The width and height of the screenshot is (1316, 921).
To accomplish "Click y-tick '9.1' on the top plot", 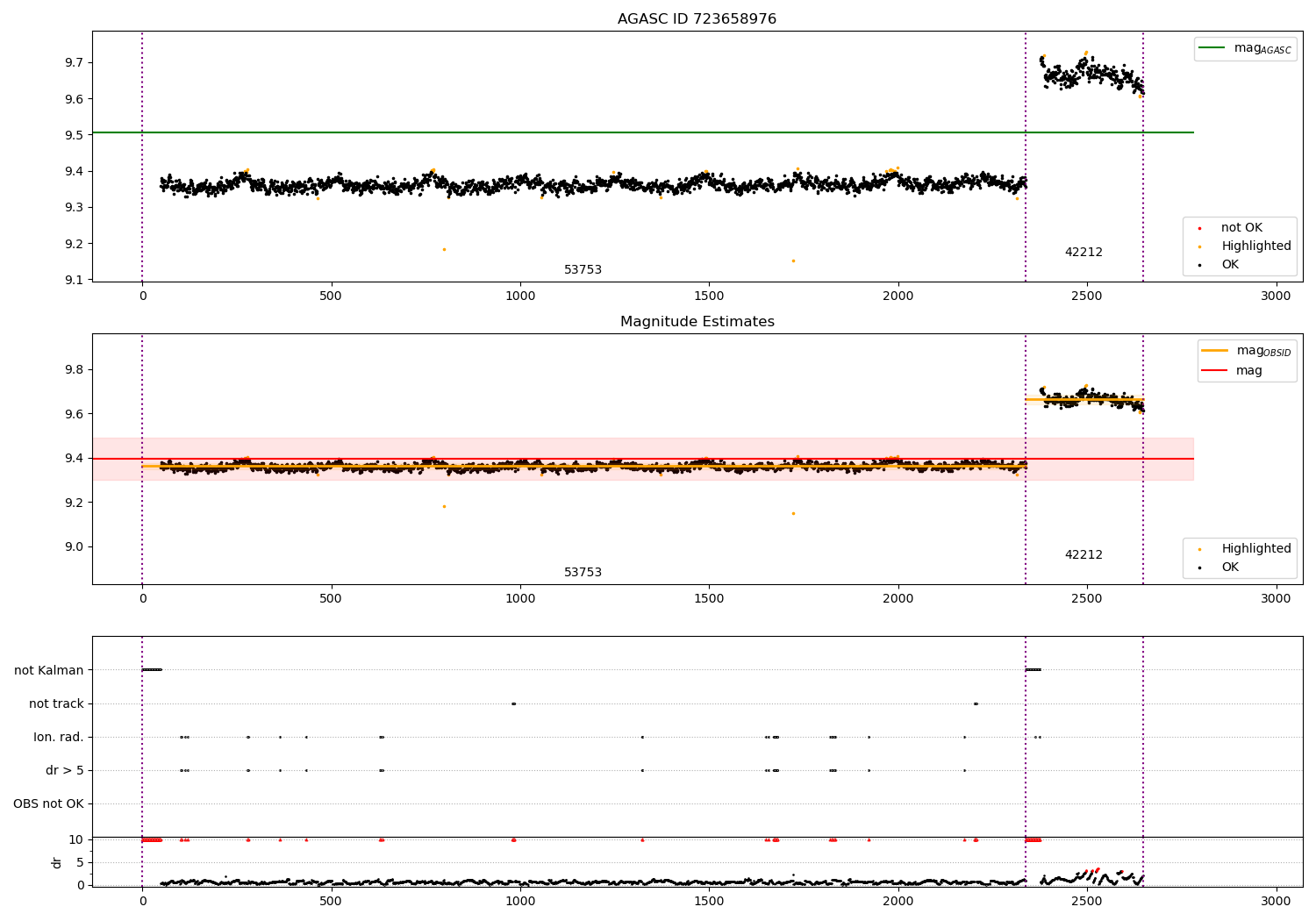I will coord(74,280).
